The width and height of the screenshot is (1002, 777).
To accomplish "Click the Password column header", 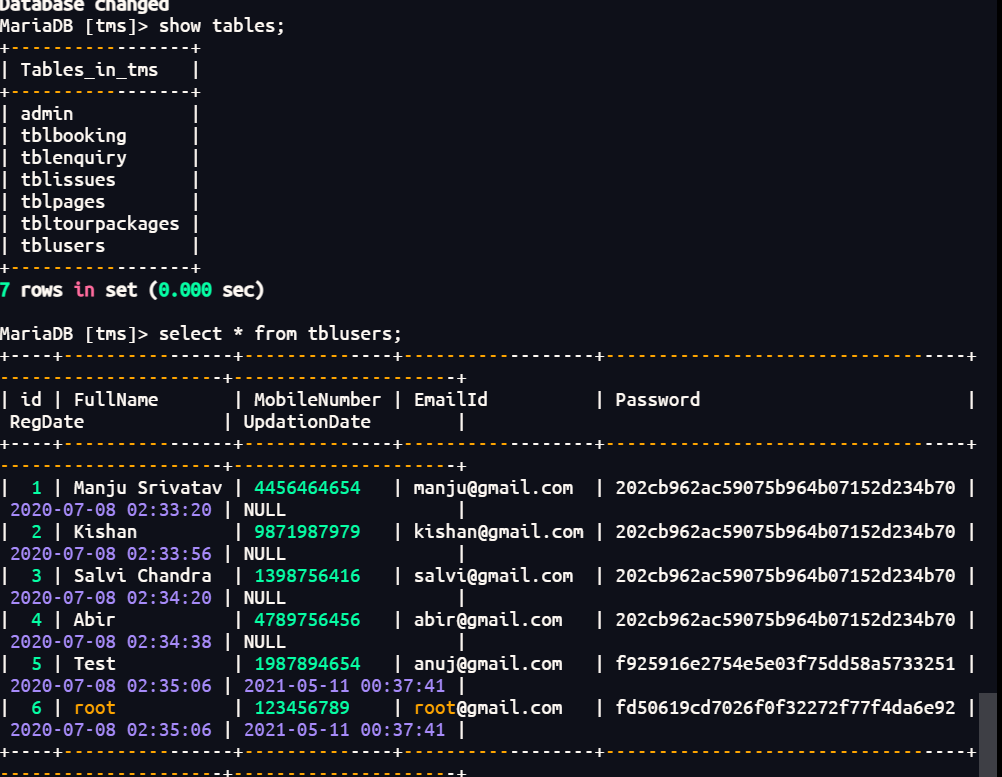I will pyautogui.click(x=657, y=400).
